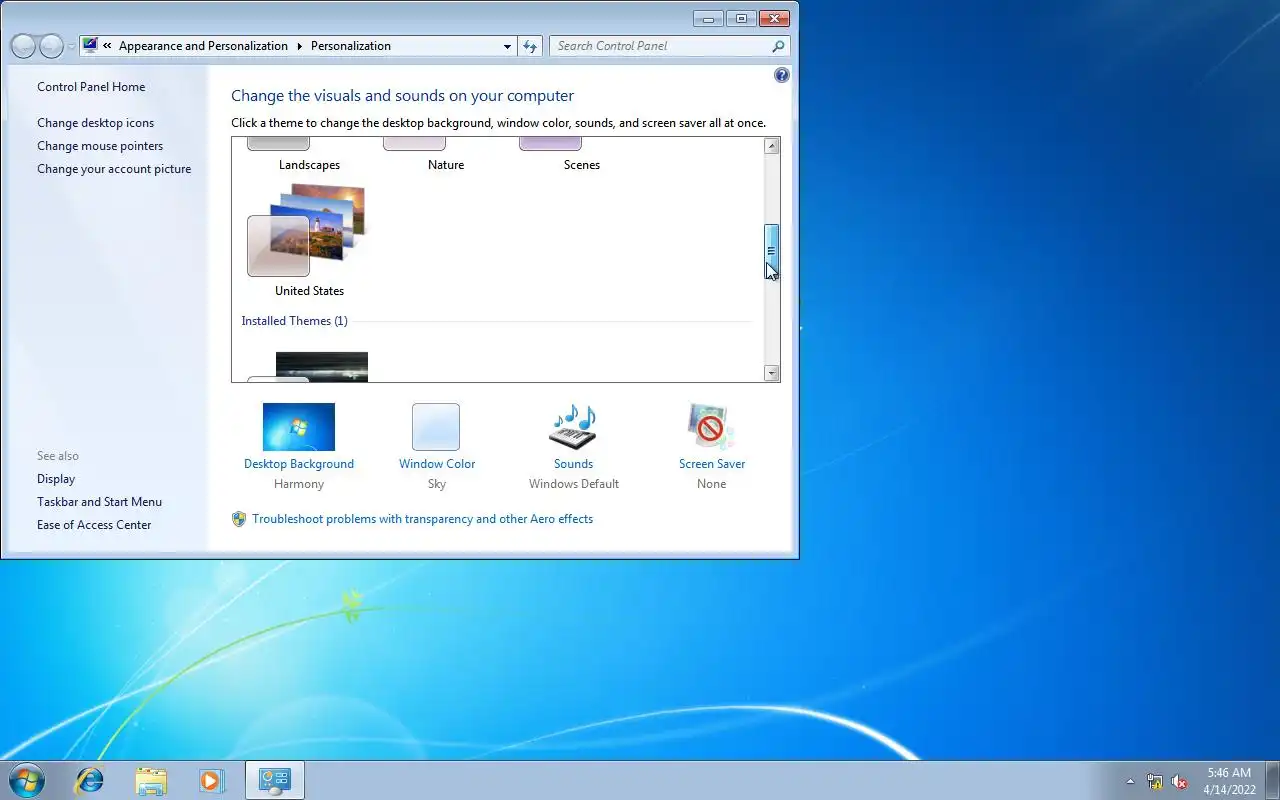Click the Desktop Background text link
Viewport: 1280px width, 800px height.
299,464
